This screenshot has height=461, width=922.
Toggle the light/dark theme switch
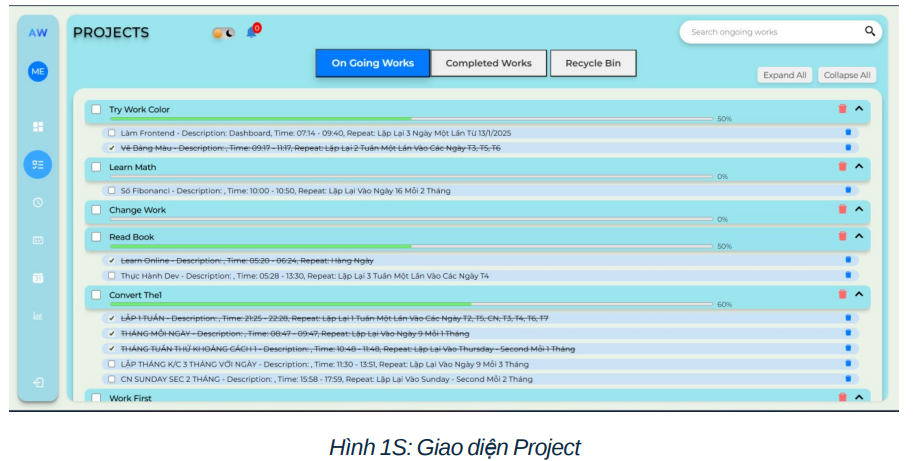point(223,33)
